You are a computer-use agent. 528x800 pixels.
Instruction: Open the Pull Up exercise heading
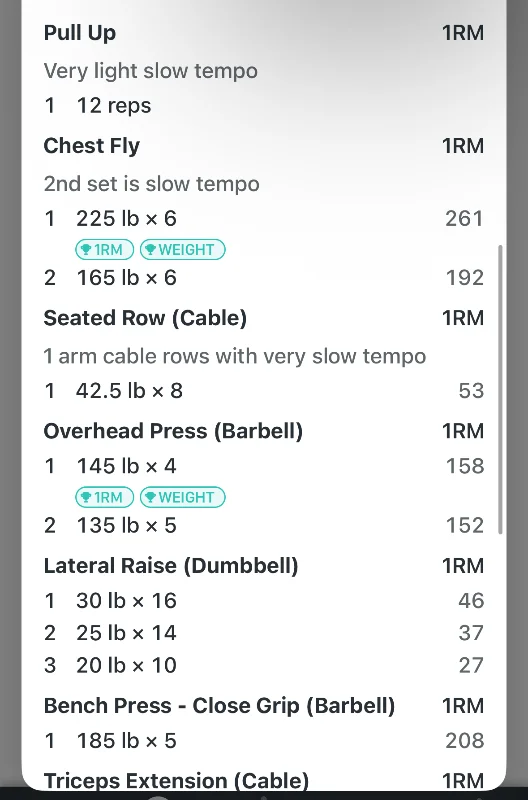pos(80,33)
